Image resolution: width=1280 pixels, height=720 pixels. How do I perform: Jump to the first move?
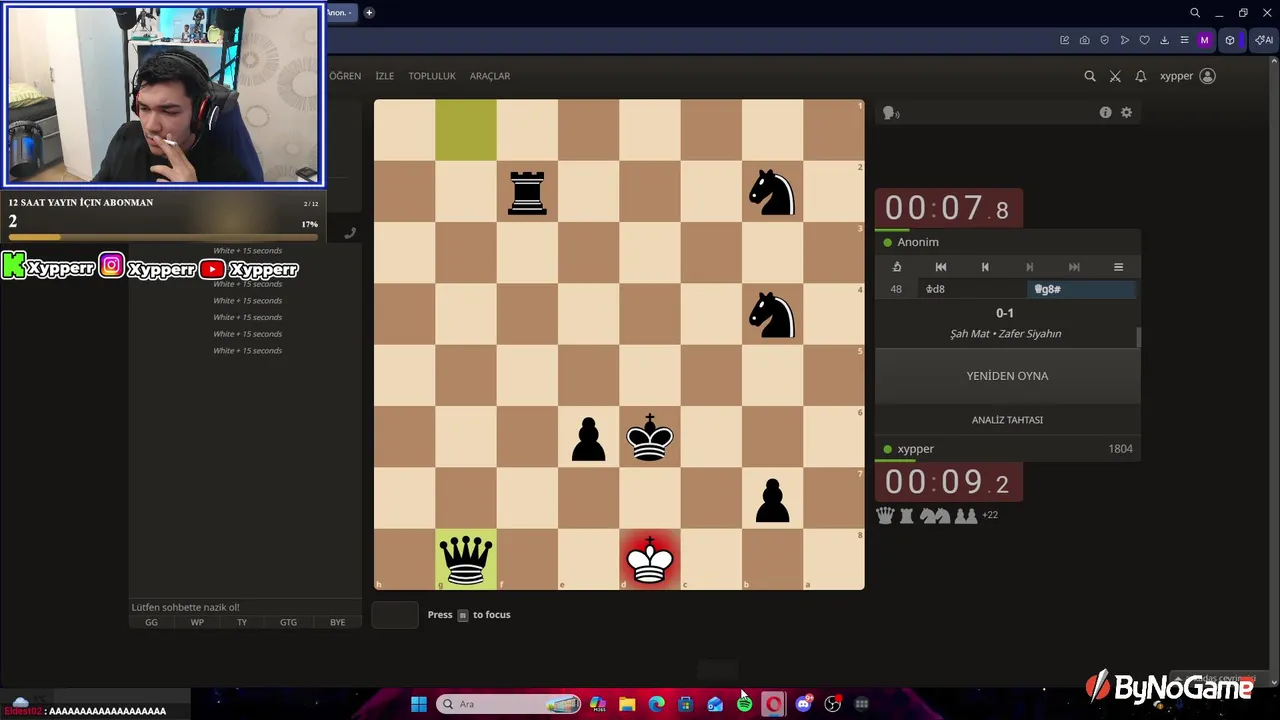tap(941, 267)
